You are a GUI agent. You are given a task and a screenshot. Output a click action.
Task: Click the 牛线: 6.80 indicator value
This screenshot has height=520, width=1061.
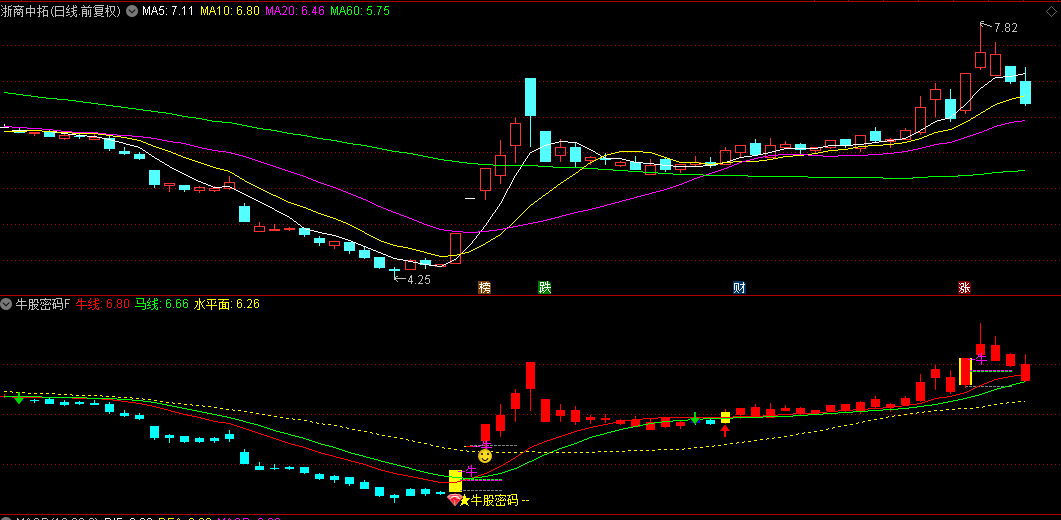pyautogui.click(x=102, y=305)
